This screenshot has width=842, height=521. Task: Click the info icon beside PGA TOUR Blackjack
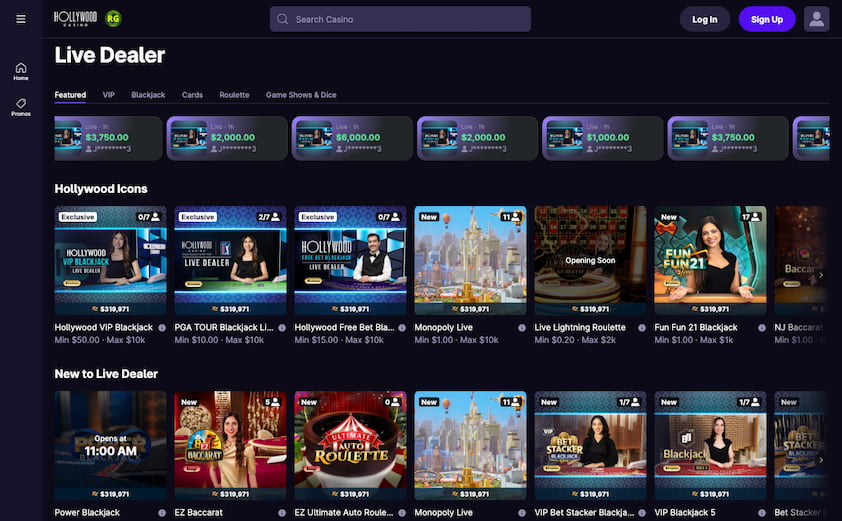[282, 328]
